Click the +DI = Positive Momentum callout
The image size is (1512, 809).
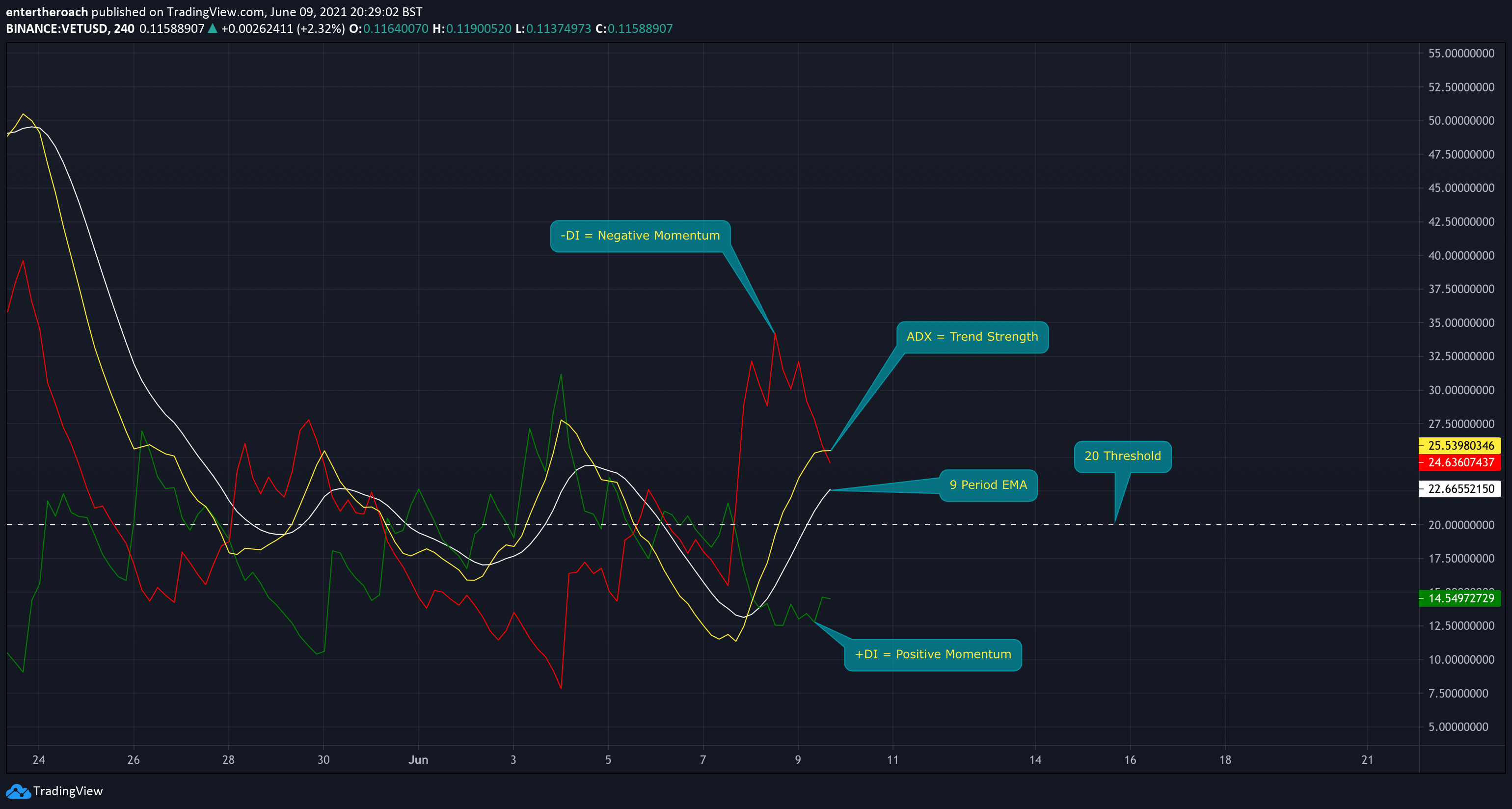pos(933,654)
